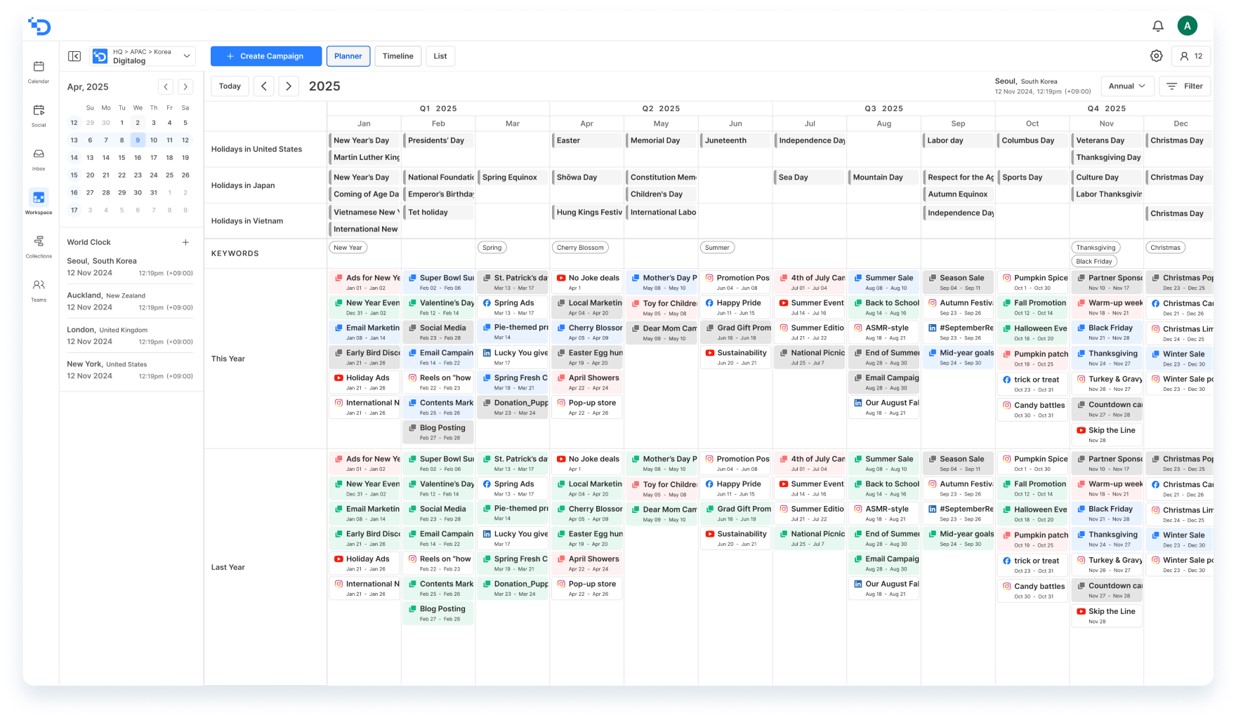The width and height of the screenshot is (1236, 720).
Task: Open the Calendar sidebar icon
Action: [38, 70]
